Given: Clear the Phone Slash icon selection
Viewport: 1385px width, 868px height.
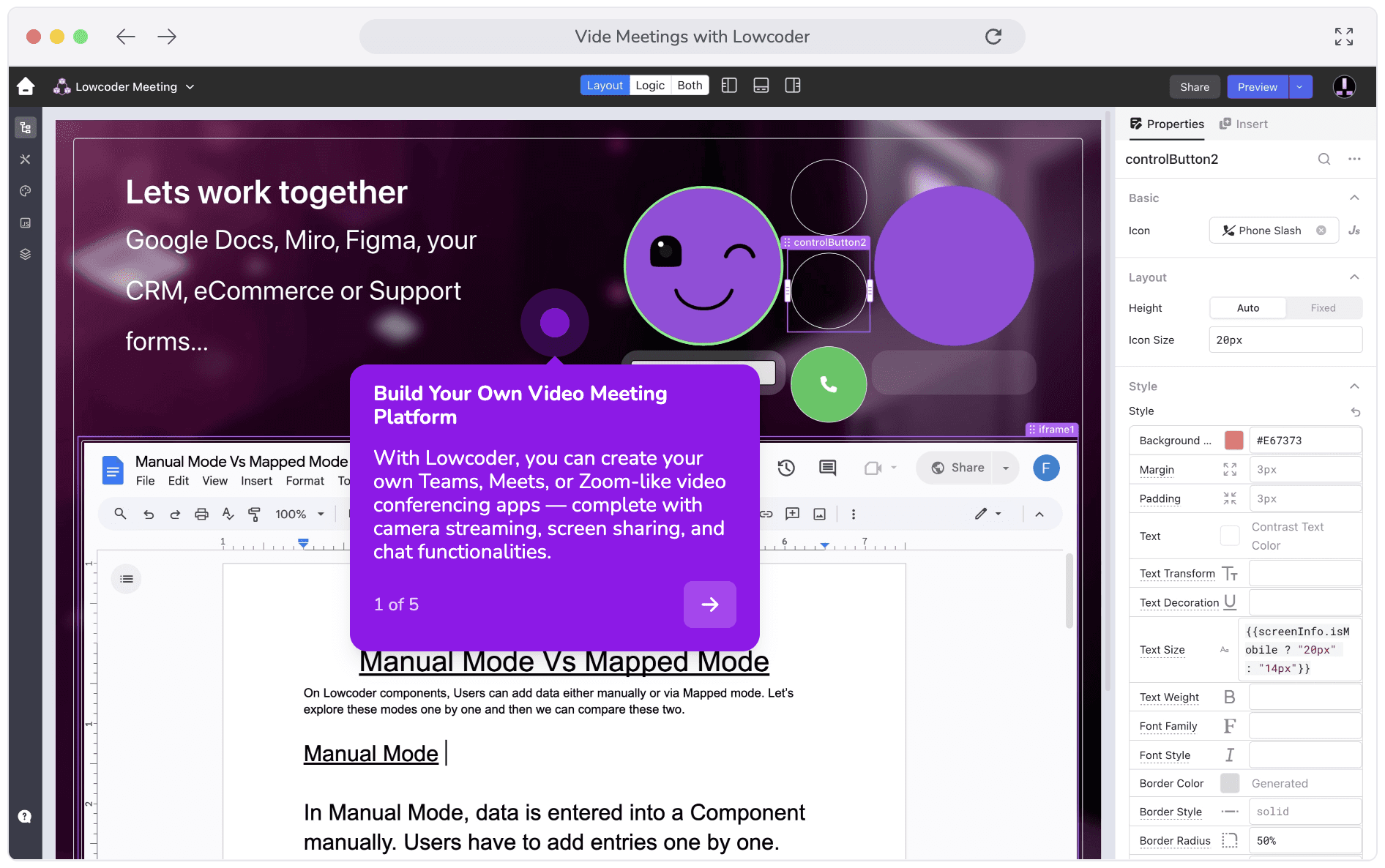Looking at the screenshot, I should click(1321, 231).
